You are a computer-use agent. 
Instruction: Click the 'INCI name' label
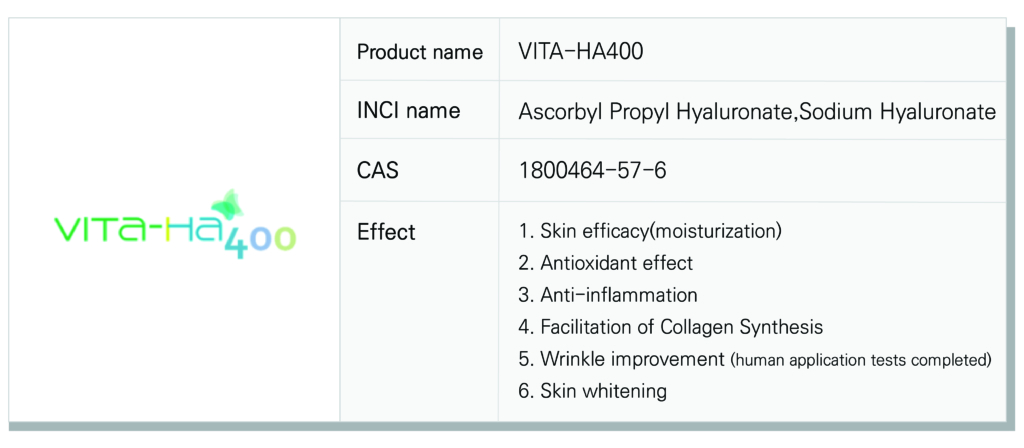point(408,111)
